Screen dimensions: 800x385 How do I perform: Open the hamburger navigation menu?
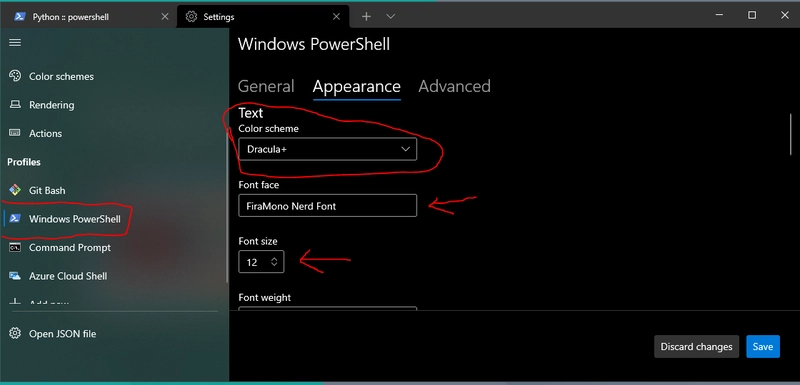pos(15,42)
